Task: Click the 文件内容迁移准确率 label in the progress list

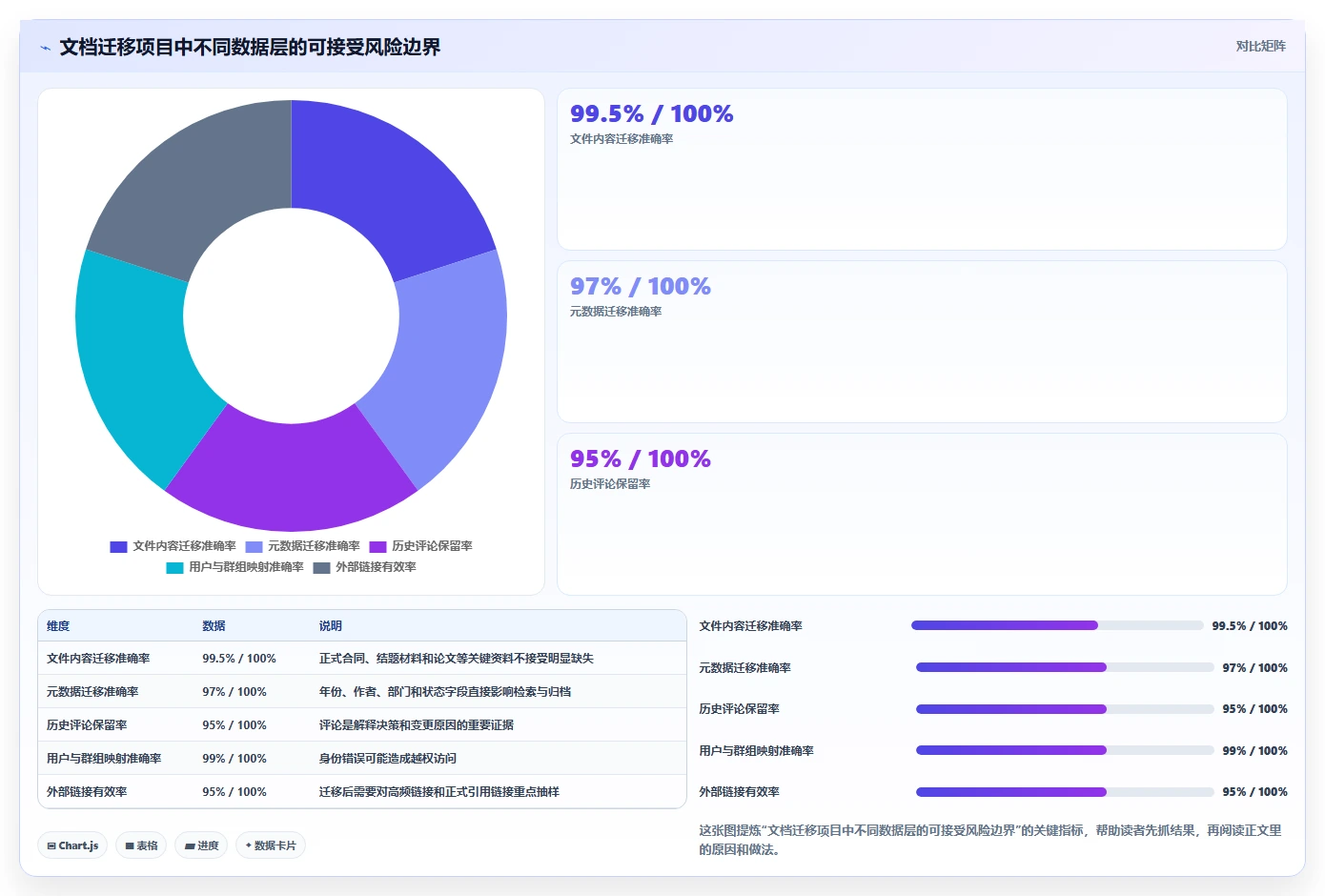Action: [x=750, y=626]
